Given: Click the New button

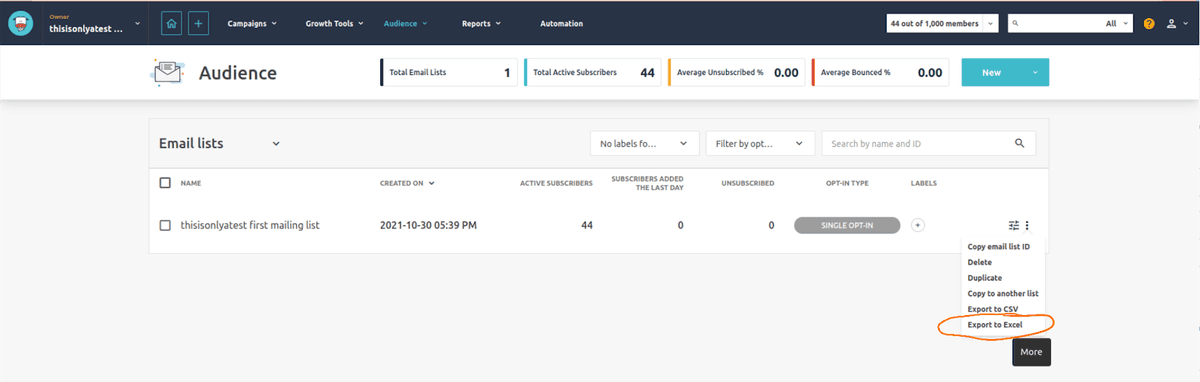Looking at the screenshot, I should [991, 72].
